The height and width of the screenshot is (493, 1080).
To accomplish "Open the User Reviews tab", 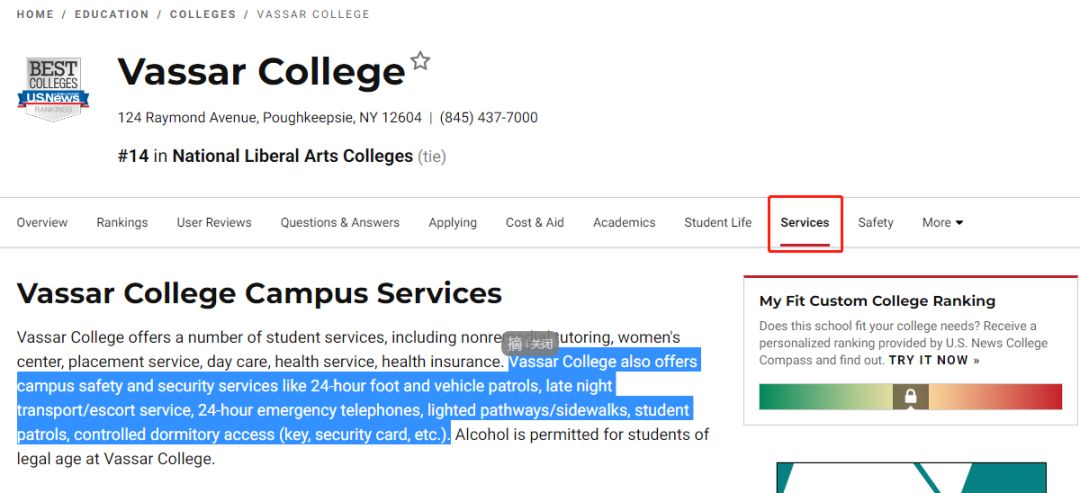I will [x=214, y=222].
